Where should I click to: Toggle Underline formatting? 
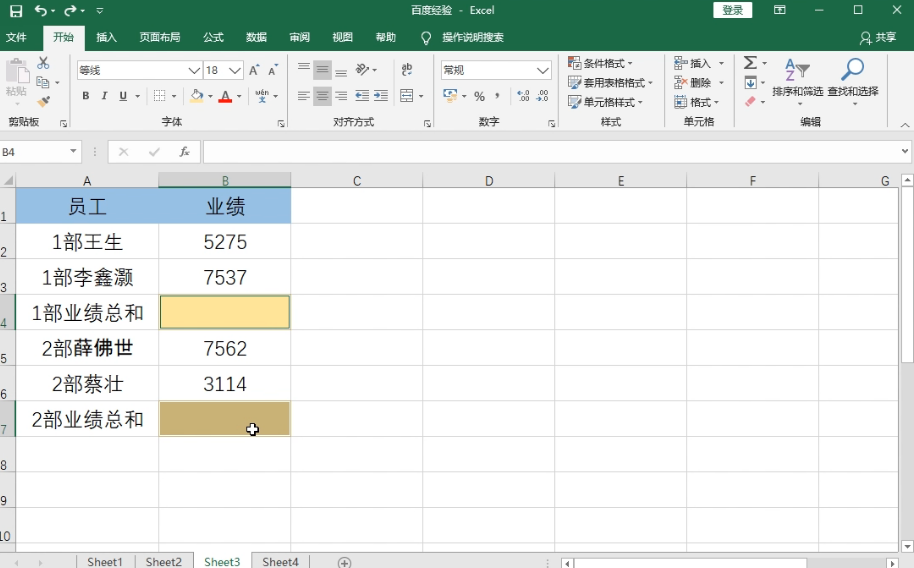click(122, 96)
